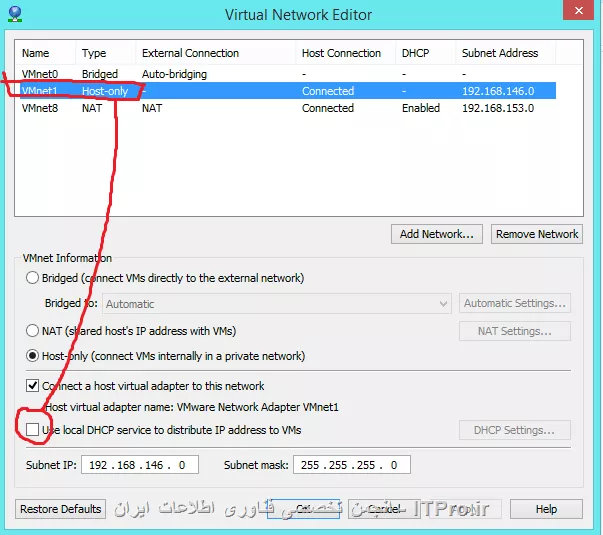Click the Connected cell in VMnet1 row
The height and width of the screenshot is (535, 603).
pyautogui.click(x=328, y=91)
